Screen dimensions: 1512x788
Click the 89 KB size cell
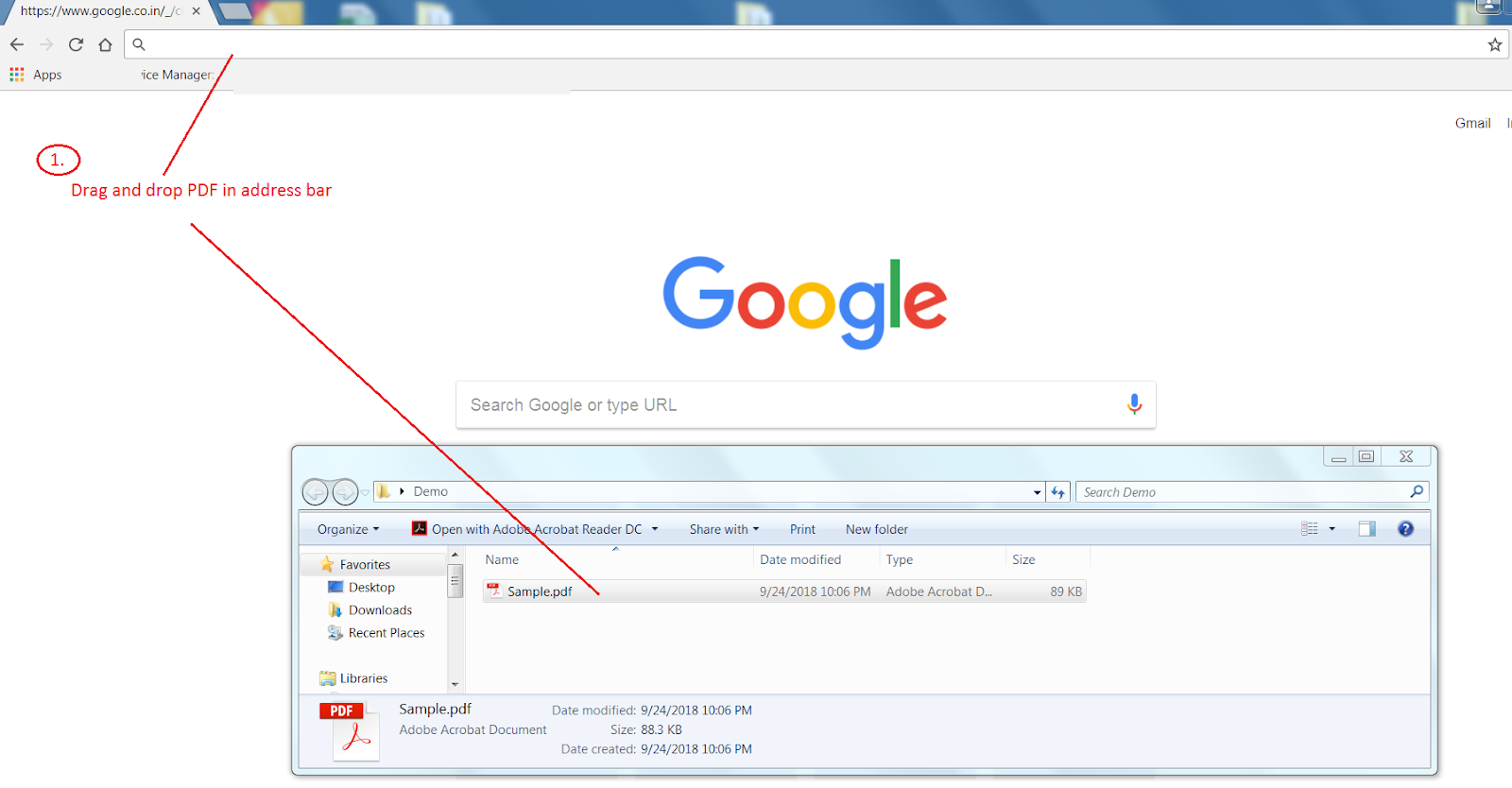pyautogui.click(x=1066, y=591)
